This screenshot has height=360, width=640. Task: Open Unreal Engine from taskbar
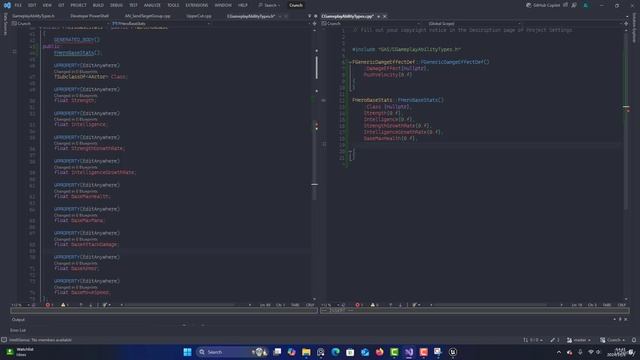coord(453,352)
